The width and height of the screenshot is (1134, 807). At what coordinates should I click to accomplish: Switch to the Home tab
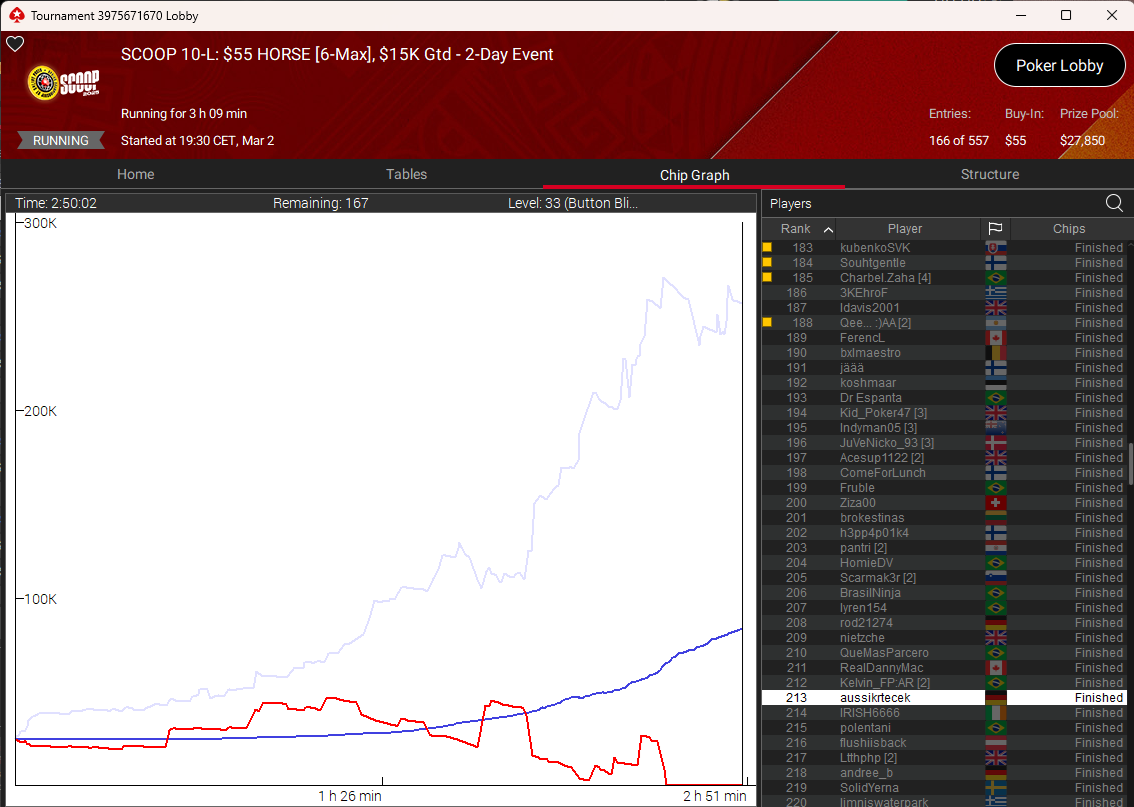(135, 174)
